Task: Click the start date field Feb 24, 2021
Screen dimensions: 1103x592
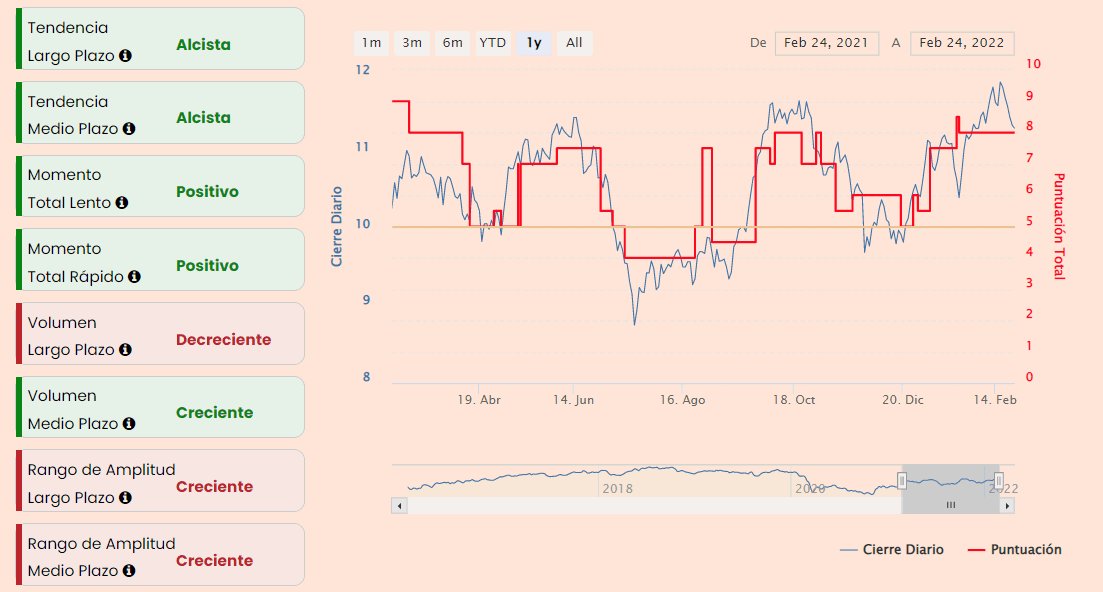Action: [x=826, y=43]
